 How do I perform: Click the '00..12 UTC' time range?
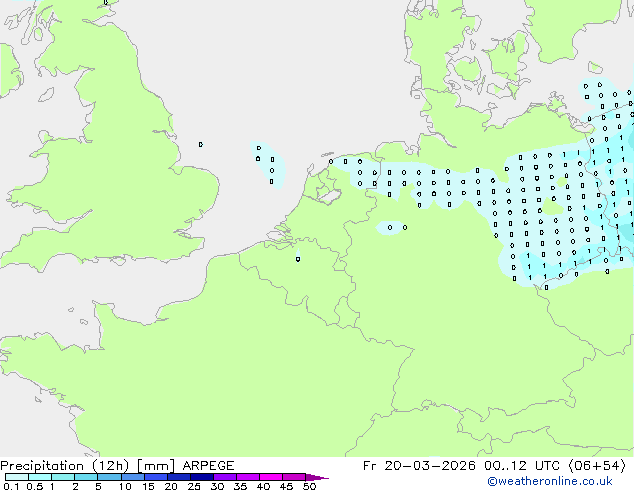tap(523, 466)
